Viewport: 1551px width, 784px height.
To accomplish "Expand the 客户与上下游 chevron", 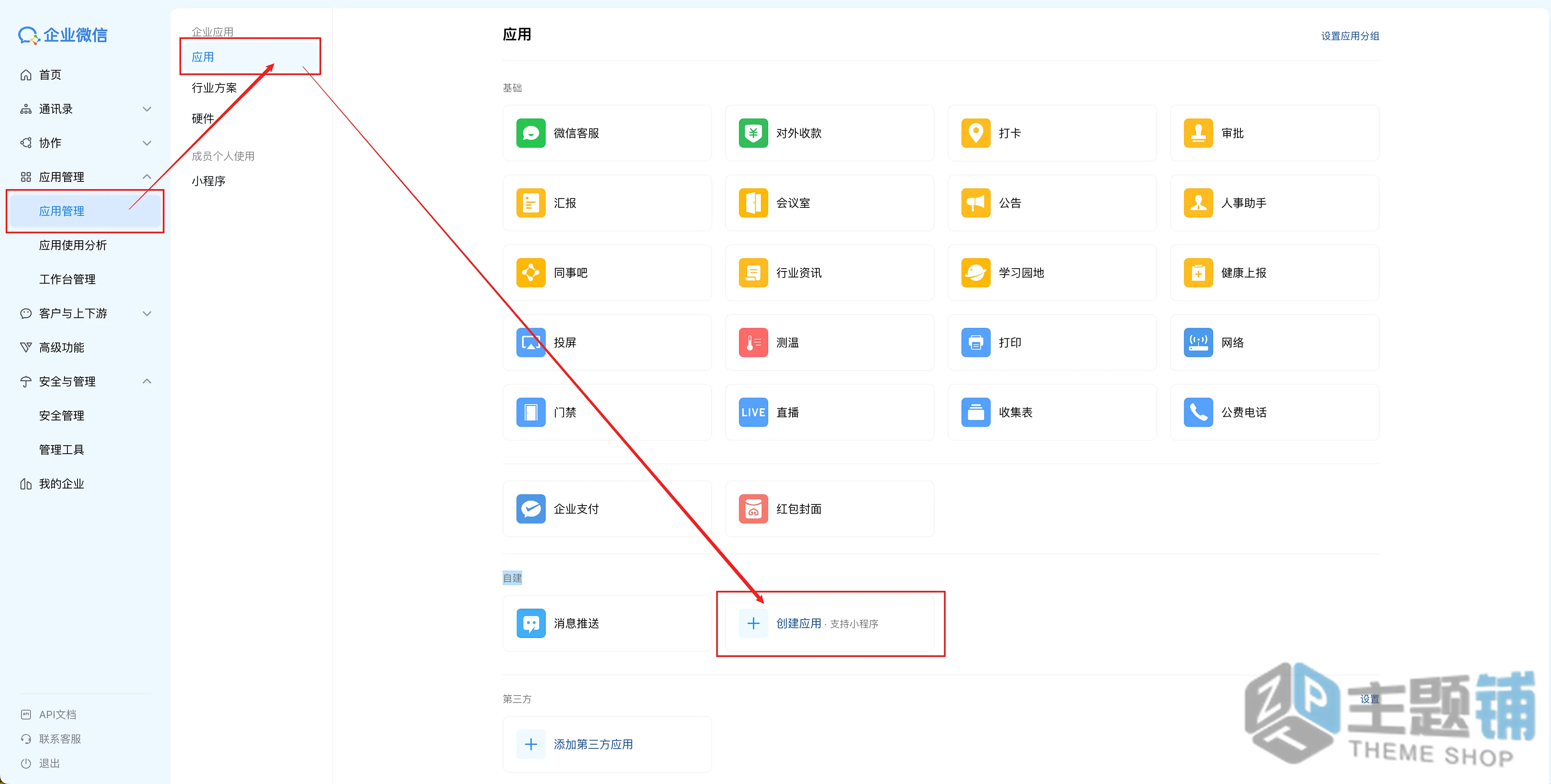I will coord(146,314).
